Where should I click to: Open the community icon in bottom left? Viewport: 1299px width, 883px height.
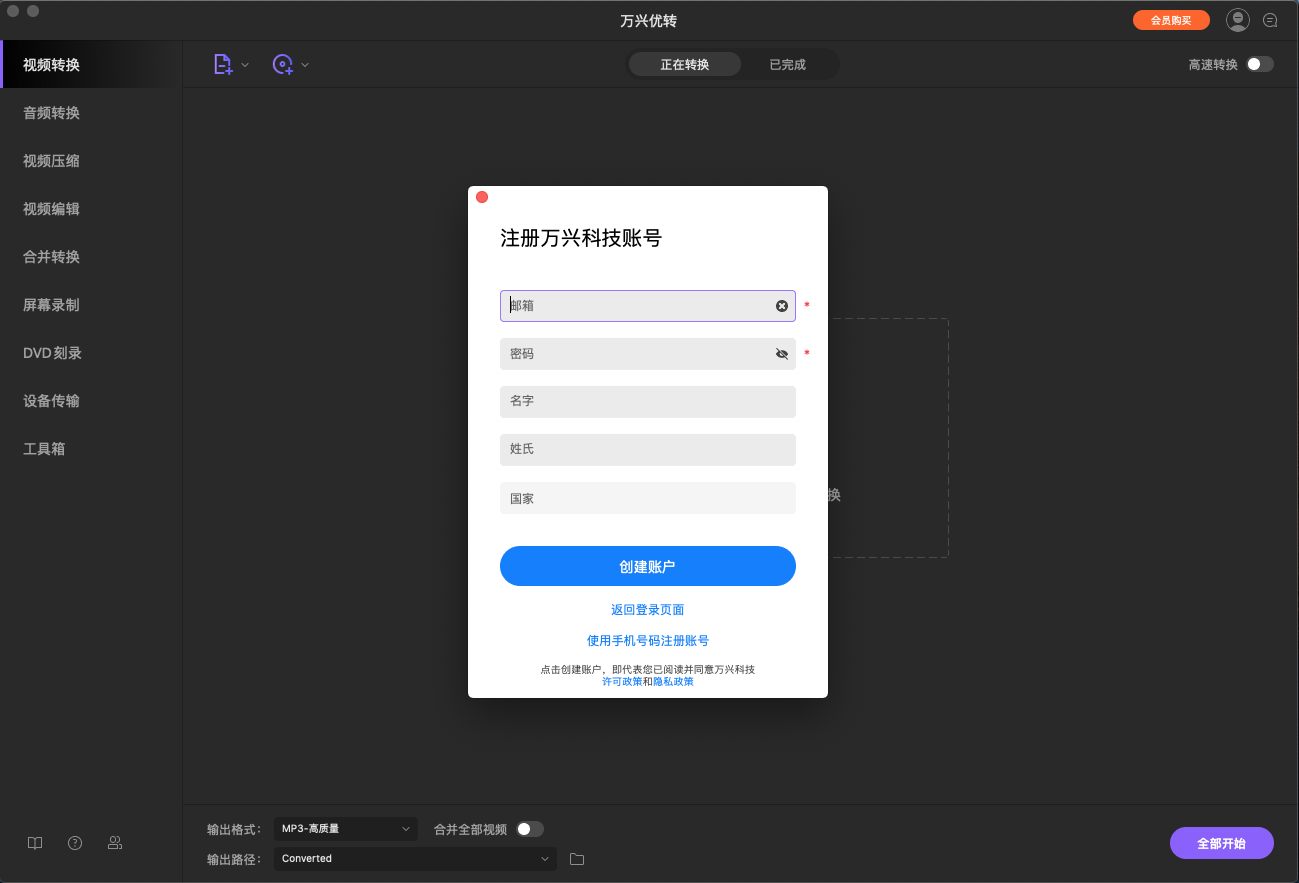coord(114,843)
